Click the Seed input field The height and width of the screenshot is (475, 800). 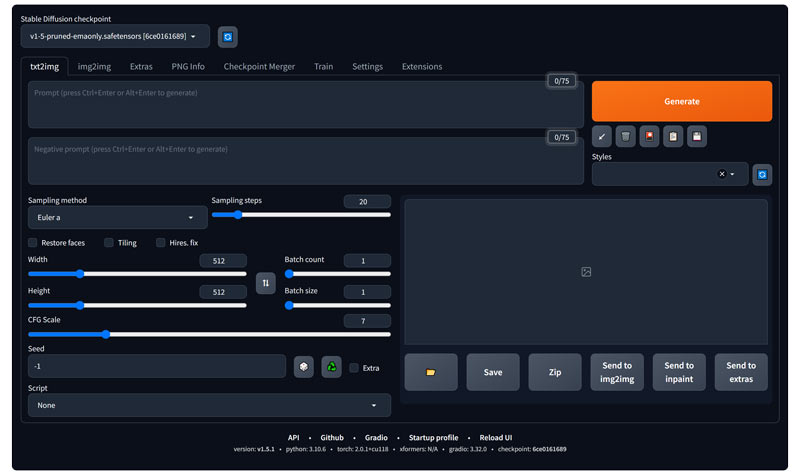[x=157, y=366]
